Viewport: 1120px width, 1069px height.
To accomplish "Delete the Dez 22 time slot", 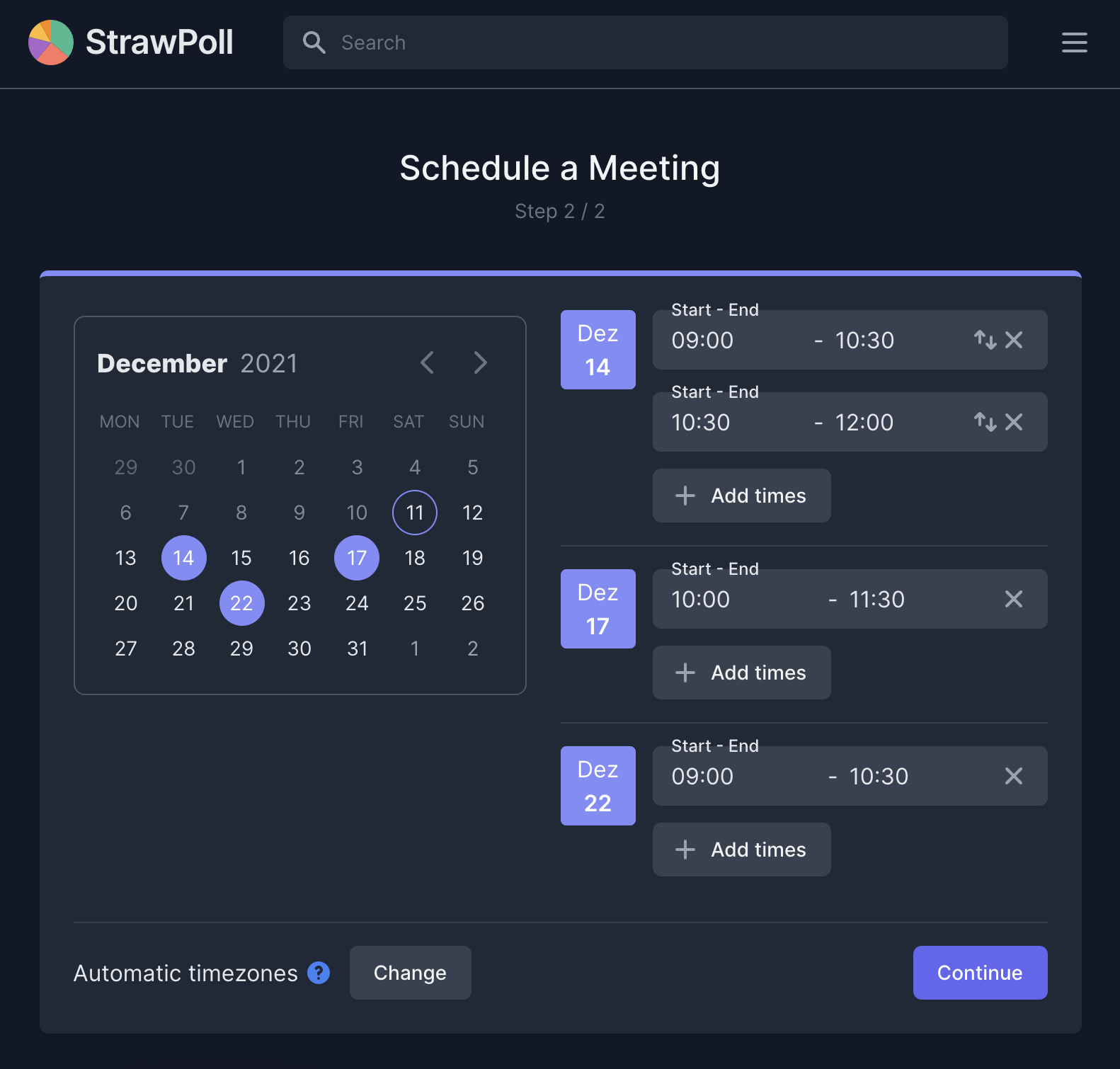I will pyautogui.click(x=1014, y=776).
